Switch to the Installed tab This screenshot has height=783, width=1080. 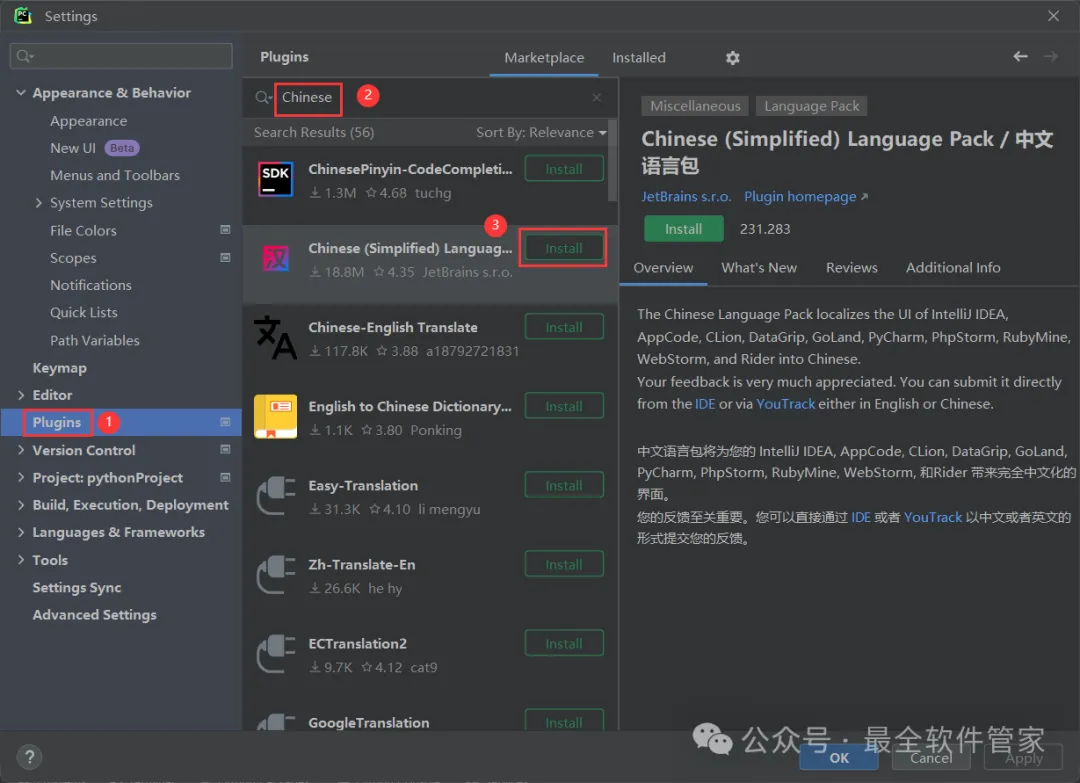coord(638,58)
